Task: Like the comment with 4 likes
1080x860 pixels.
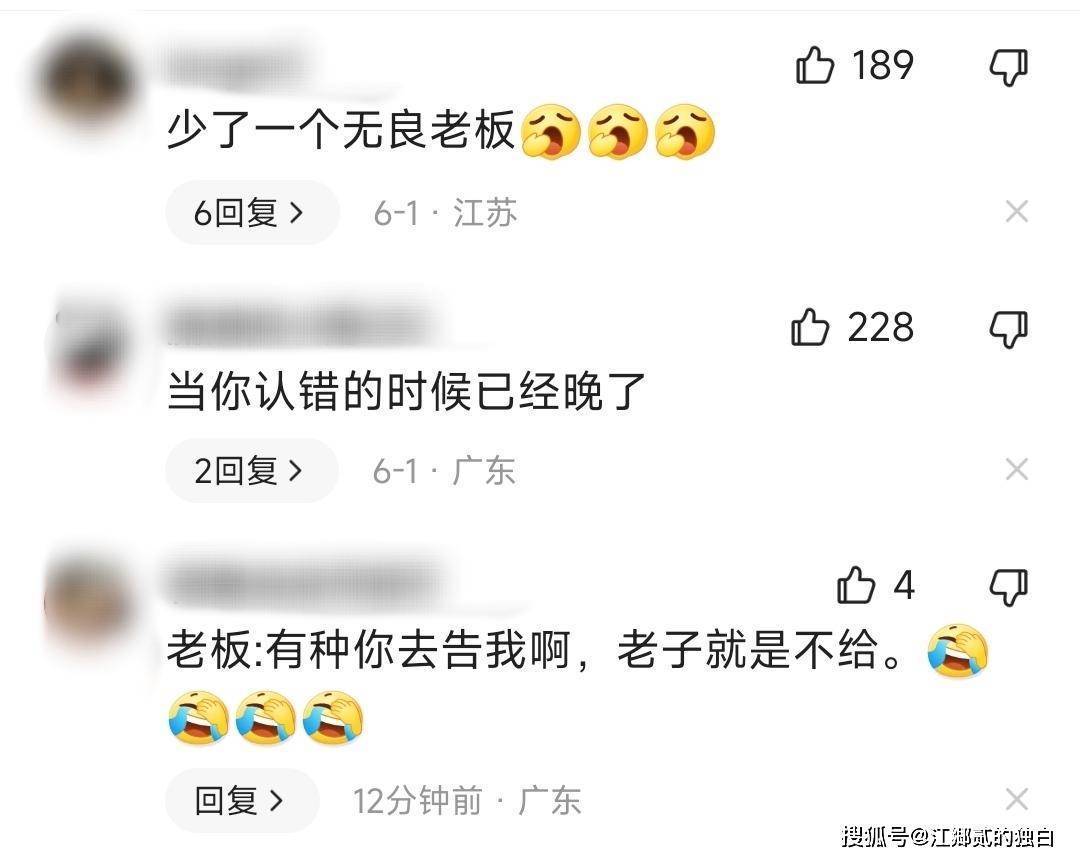Action: [855, 585]
